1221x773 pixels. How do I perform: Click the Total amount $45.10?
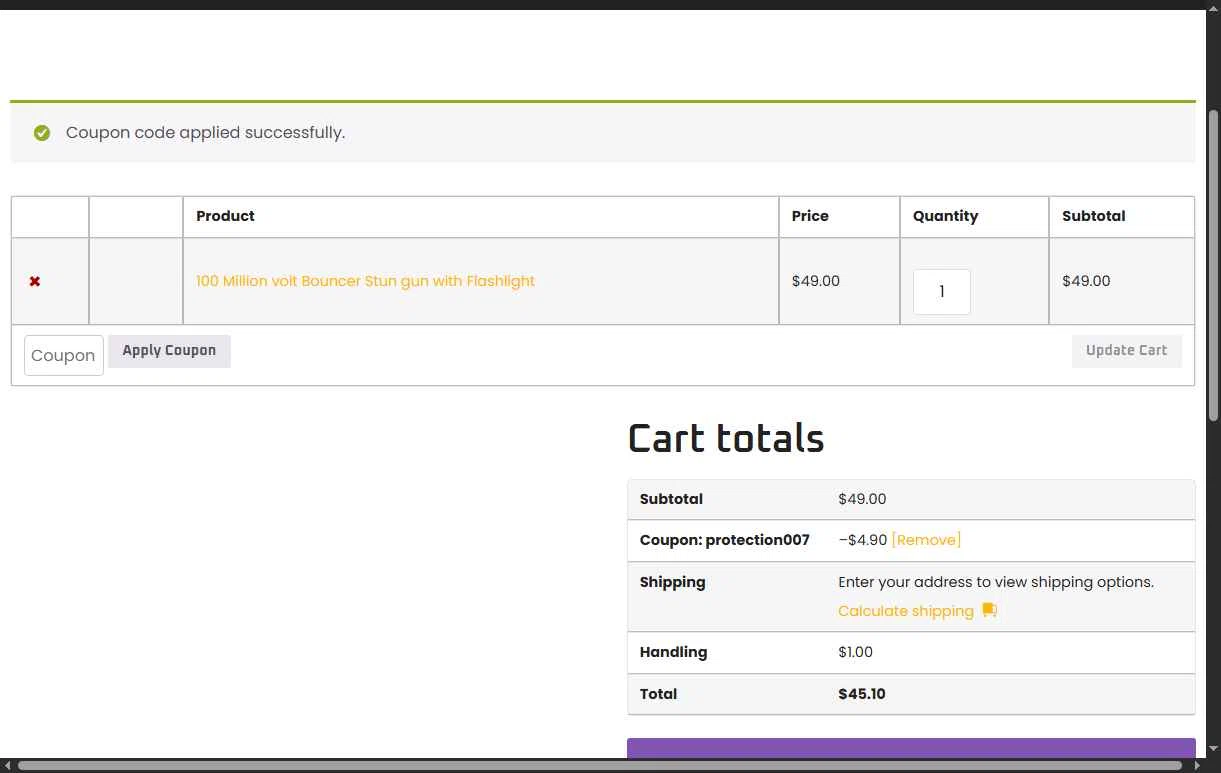click(x=862, y=694)
